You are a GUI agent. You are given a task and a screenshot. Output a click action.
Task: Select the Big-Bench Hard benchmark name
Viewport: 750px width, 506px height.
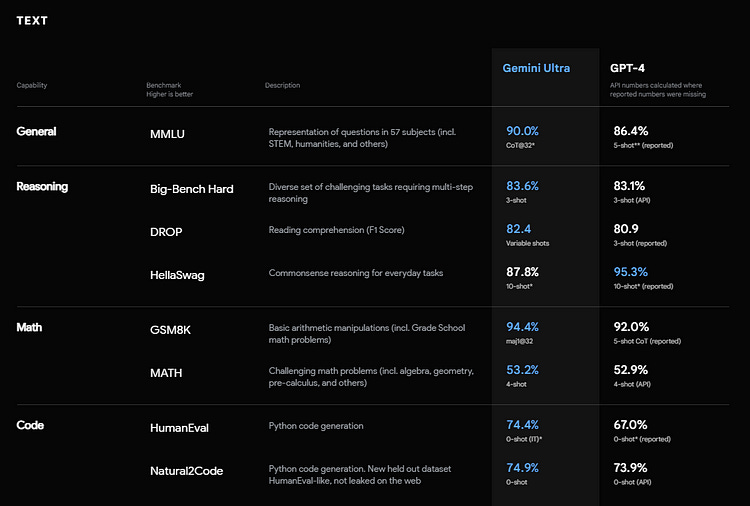click(x=191, y=189)
